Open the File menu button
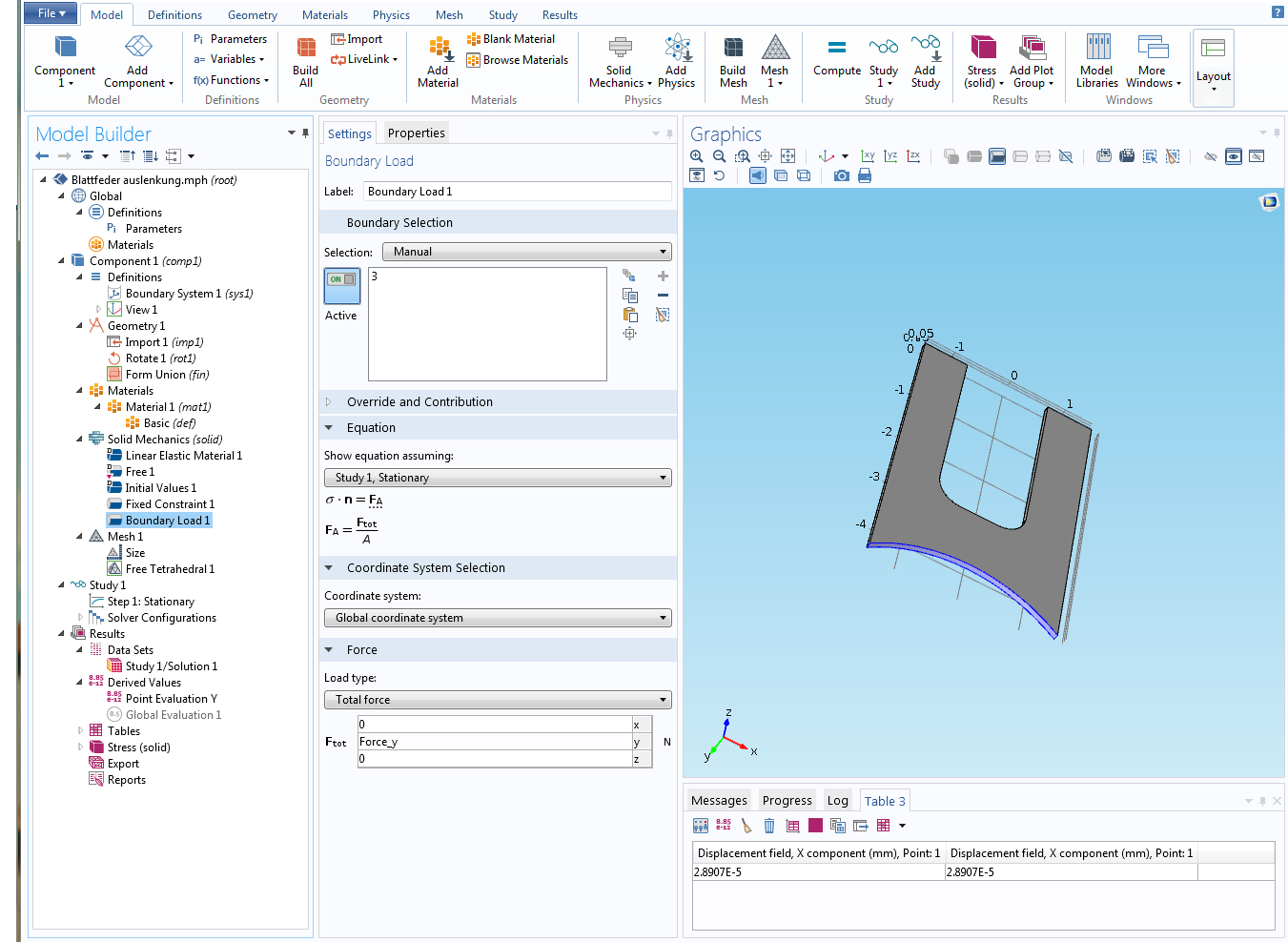Viewport: 1288px width, 942px height. click(51, 13)
